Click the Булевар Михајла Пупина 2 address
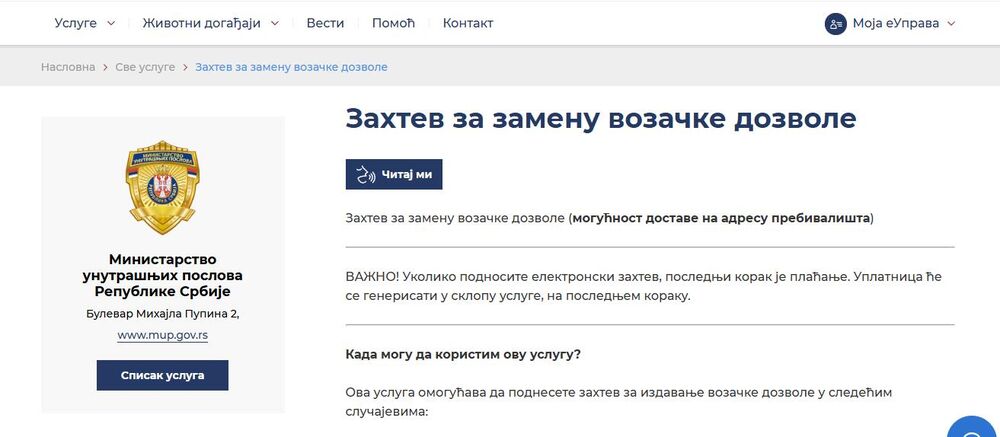The width and height of the screenshot is (1000, 437). pos(163,314)
